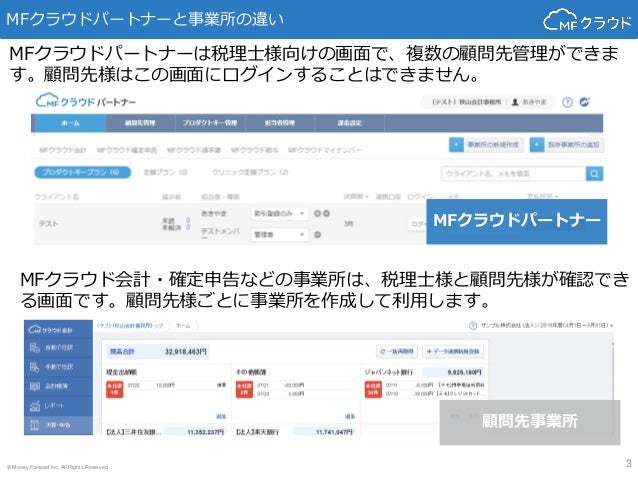Image resolution: width=638 pixels, height=479 pixels.
Task: Open the 管理者 permission dropdown
Action: (279, 234)
